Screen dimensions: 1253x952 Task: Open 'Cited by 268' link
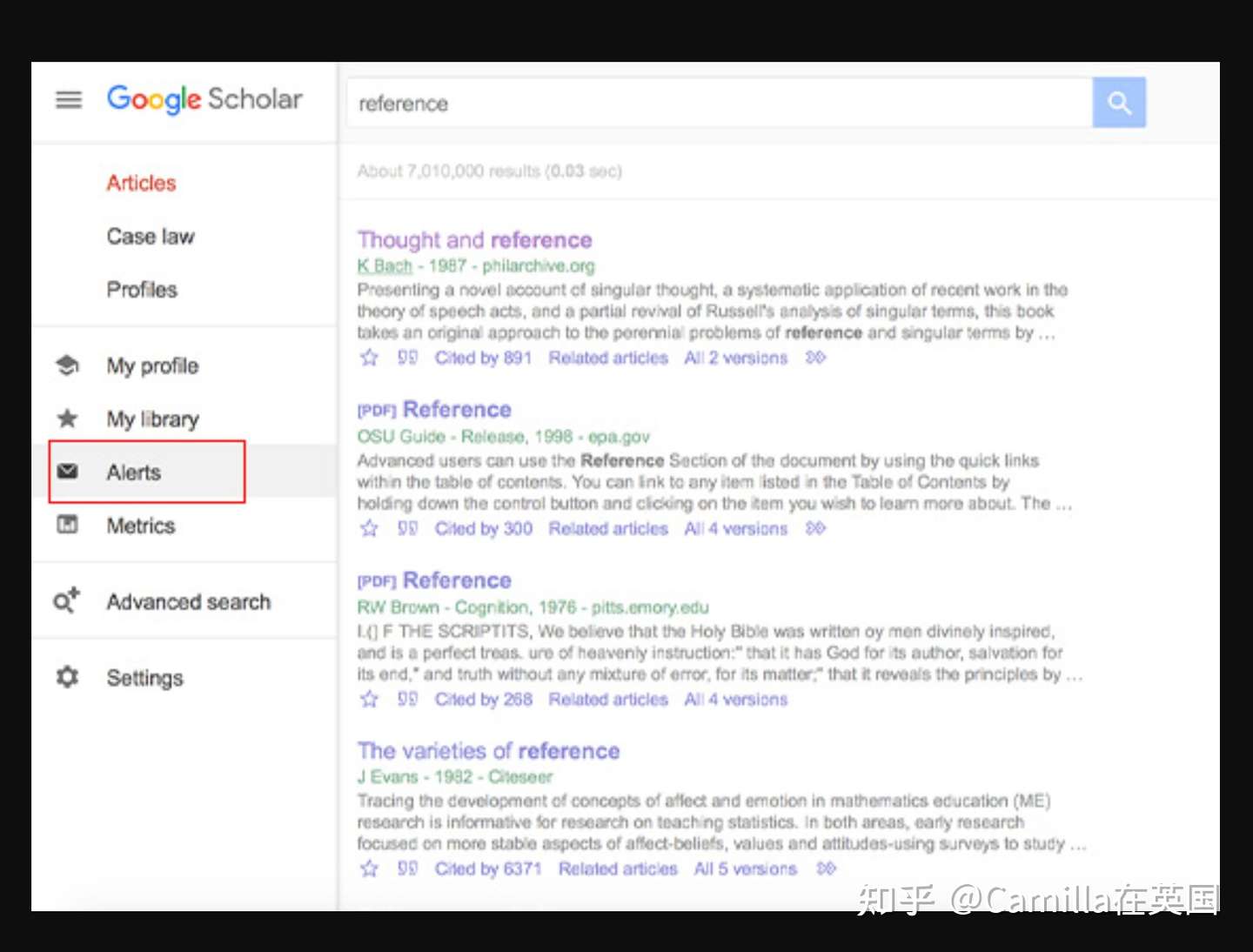(484, 699)
